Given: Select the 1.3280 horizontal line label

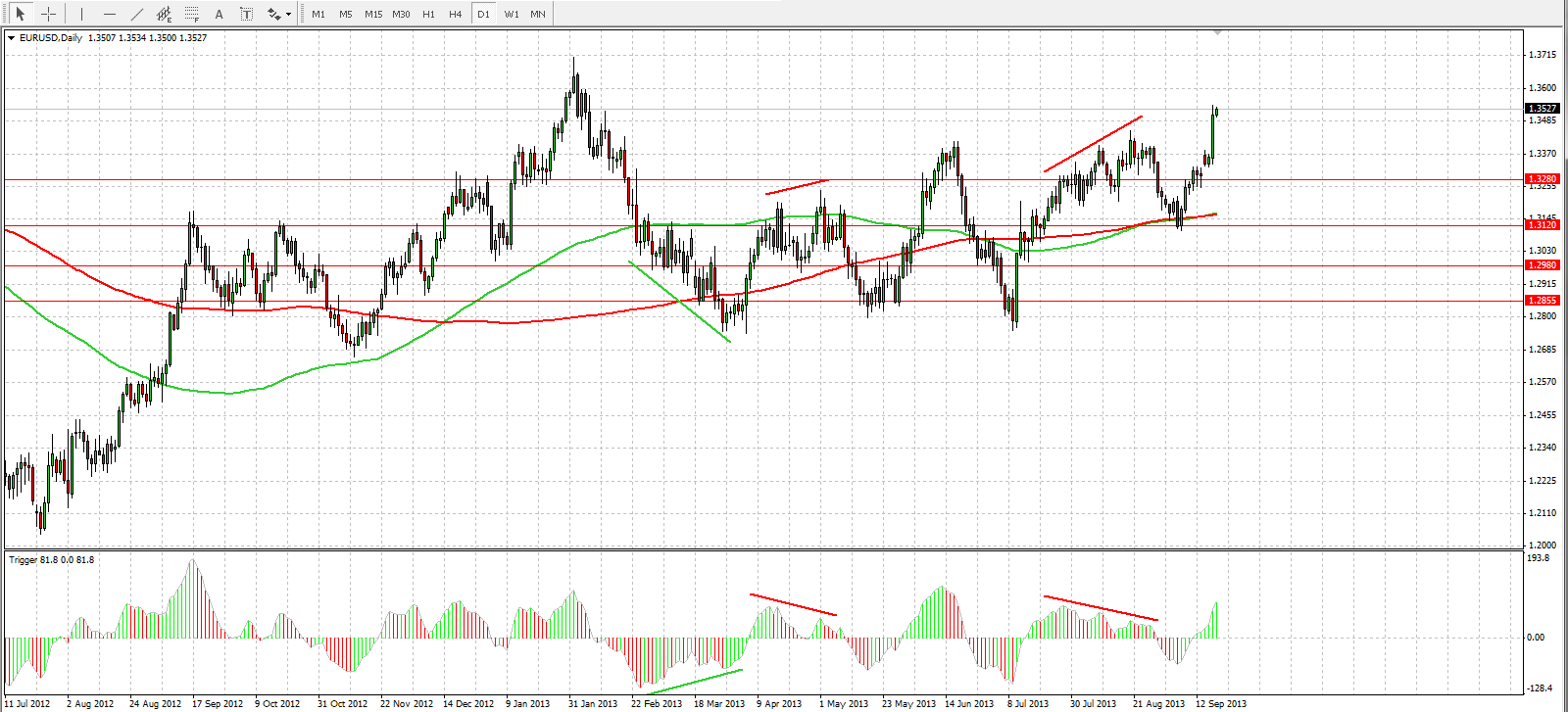Looking at the screenshot, I should pyautogui.click(x=1542, y=179).
